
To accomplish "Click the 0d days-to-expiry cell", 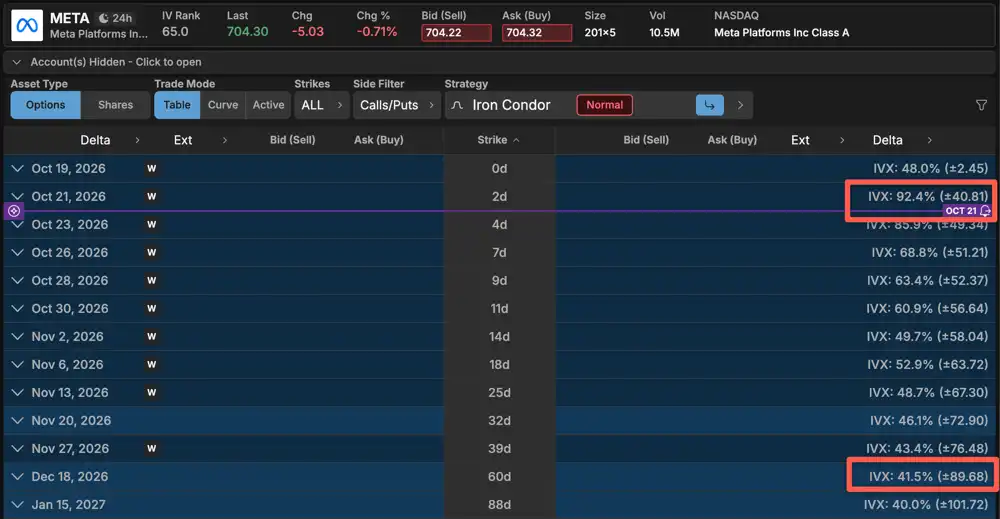I will (499, 168).
